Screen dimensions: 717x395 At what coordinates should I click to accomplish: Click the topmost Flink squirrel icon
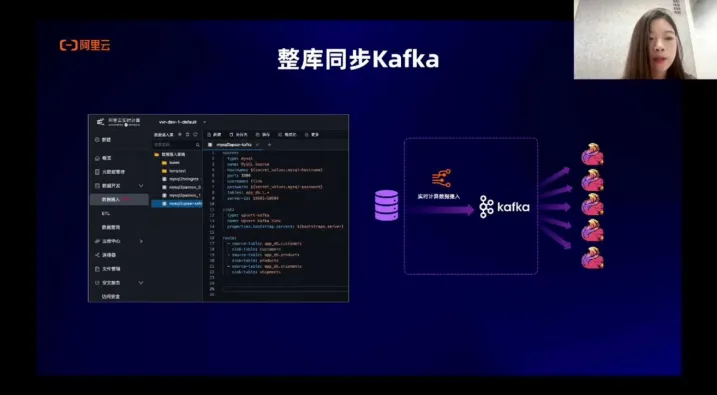click(x=592, y=155)
